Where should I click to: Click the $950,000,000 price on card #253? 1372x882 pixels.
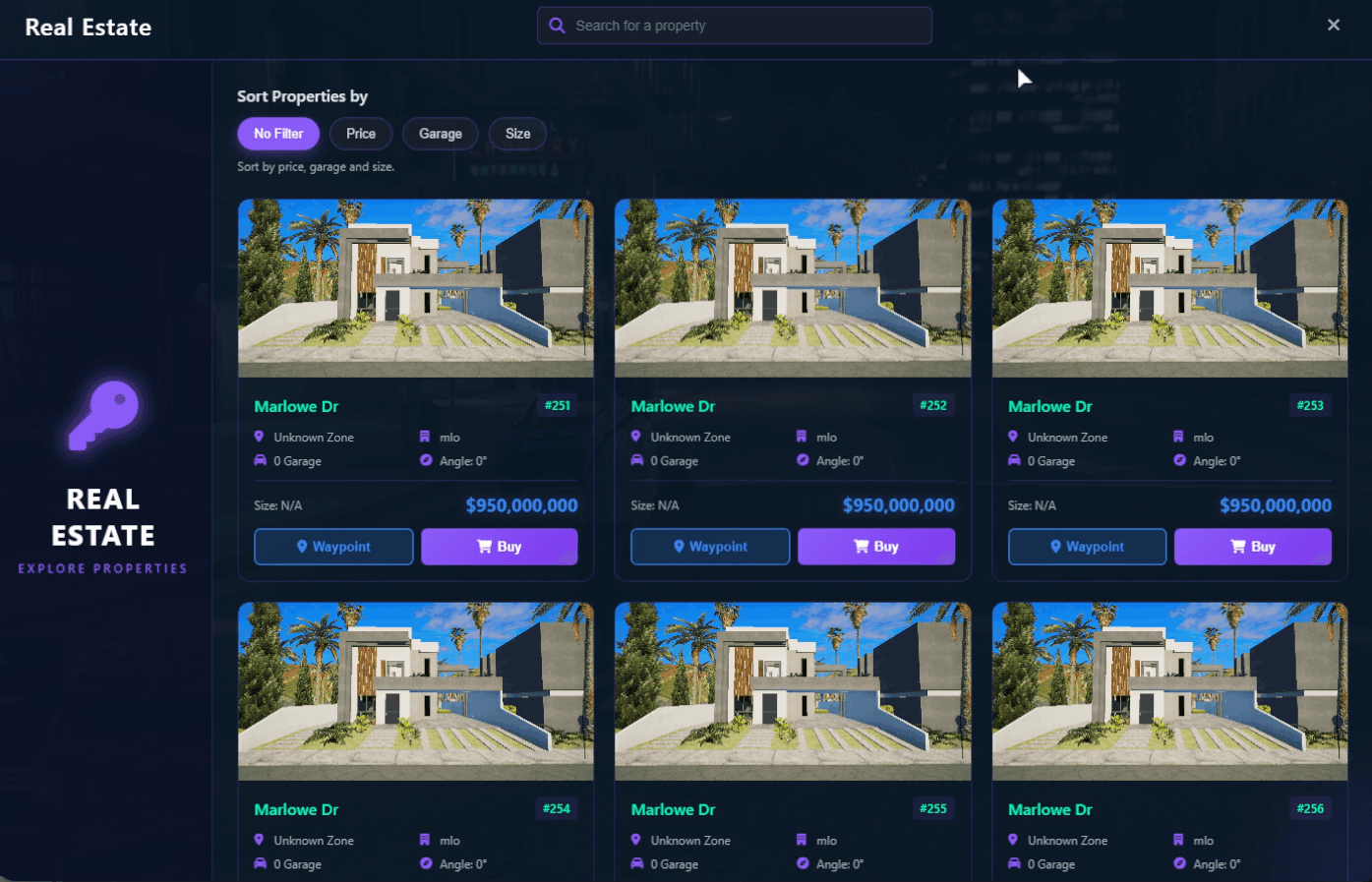tap(1276, 505)
